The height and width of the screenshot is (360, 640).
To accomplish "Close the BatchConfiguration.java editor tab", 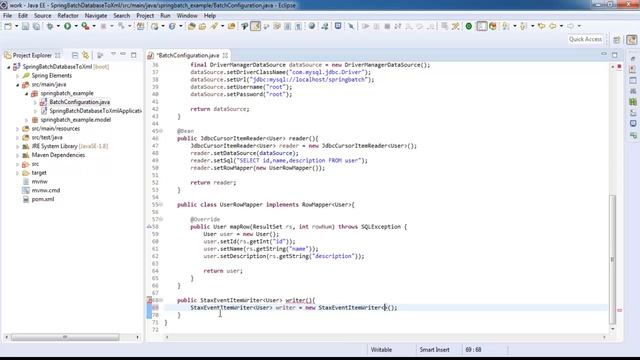I will pos(225,55).
